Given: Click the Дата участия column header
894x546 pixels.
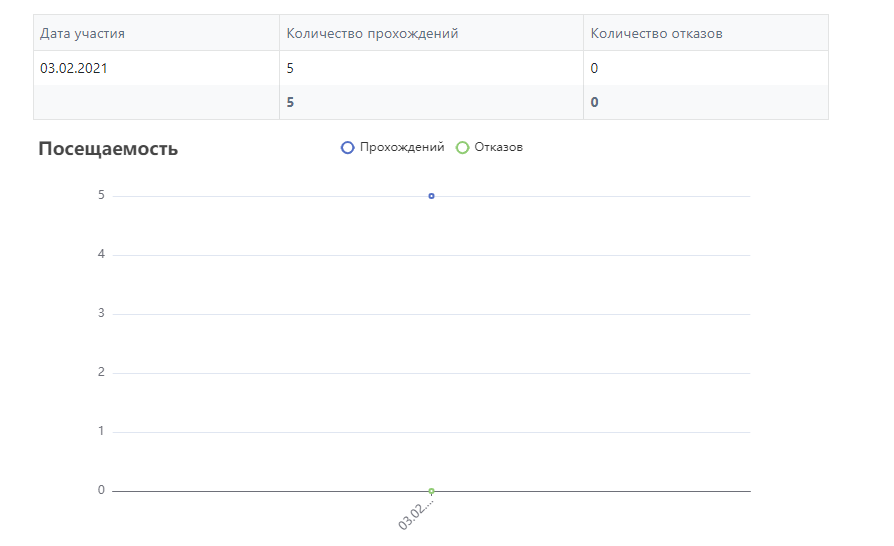Looking at the screenshot, I should point(82,33).
